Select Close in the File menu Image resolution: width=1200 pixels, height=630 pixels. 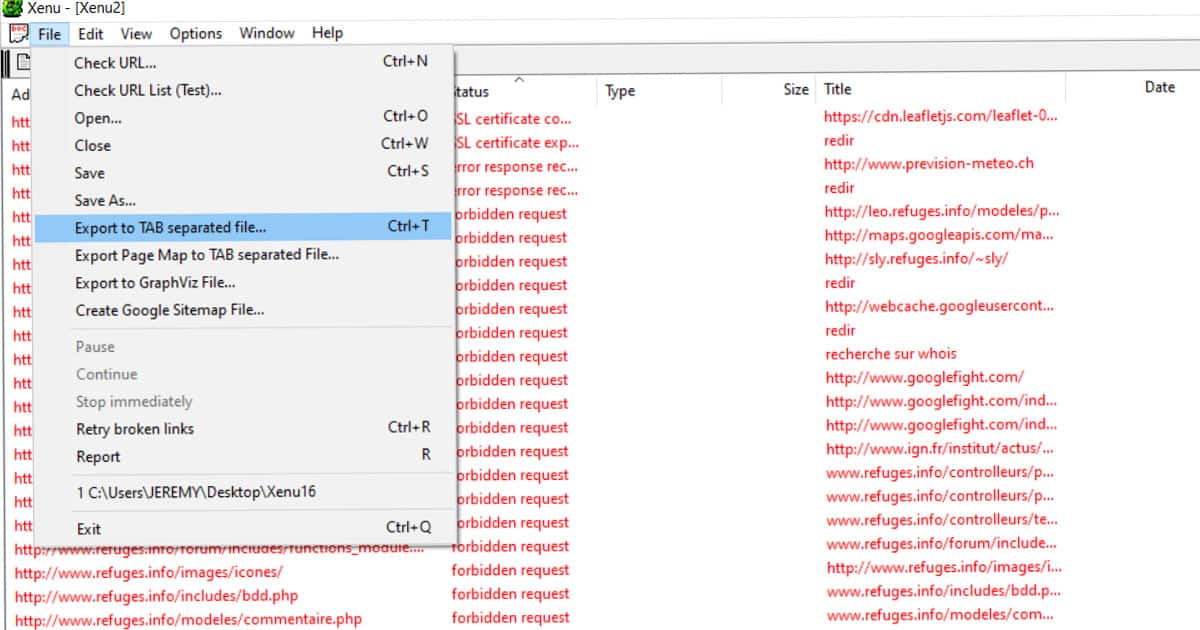pos(245,145)
